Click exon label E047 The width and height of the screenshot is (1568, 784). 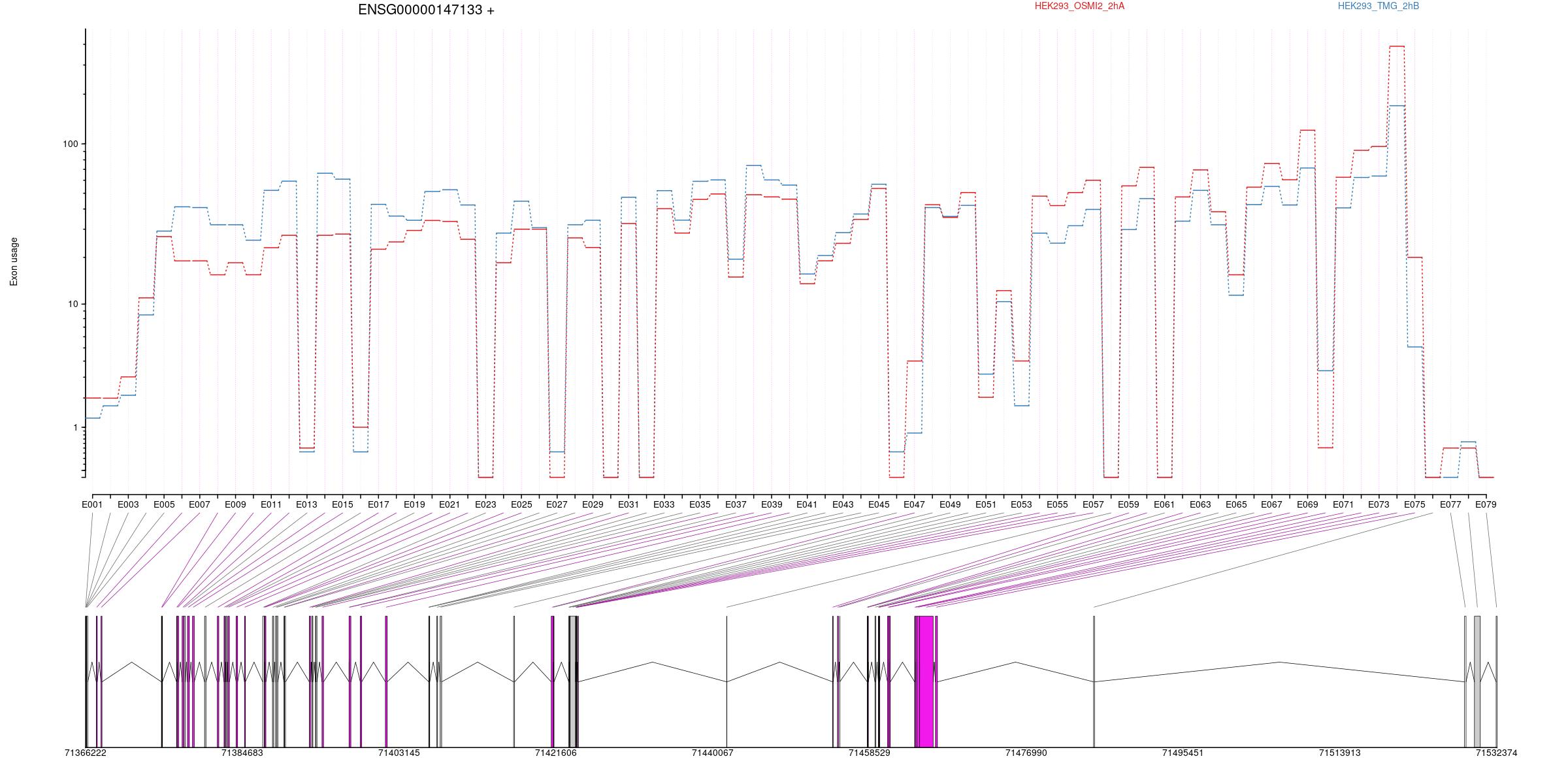pyautogui.click(x=914, y=504)
